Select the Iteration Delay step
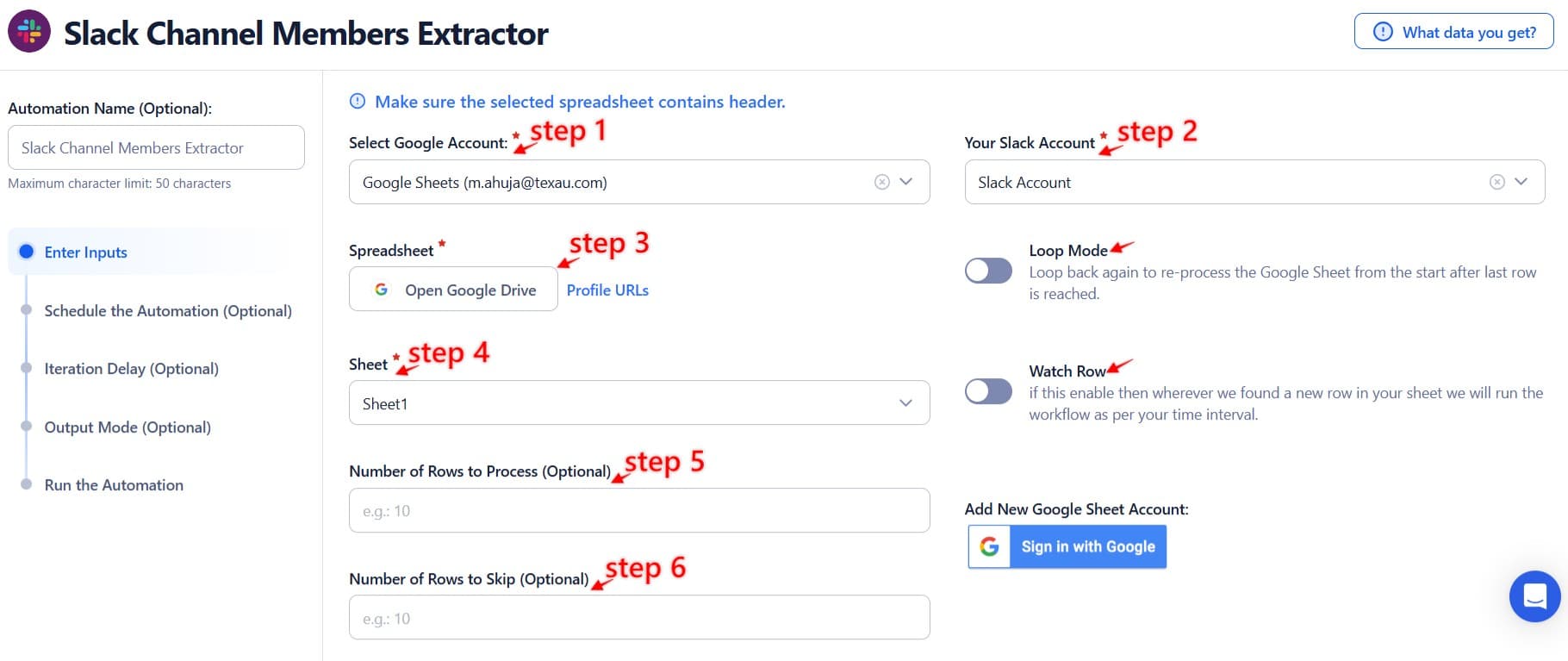The height and width of the screenshot is (661, 1568). [131, 369]
